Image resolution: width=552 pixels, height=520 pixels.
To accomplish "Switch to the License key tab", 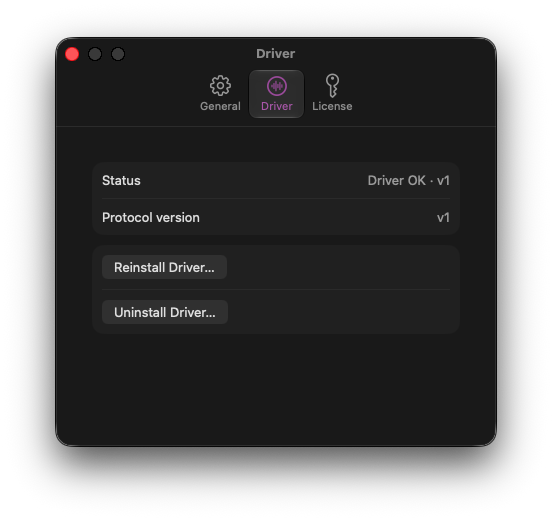I will (332, 94).
